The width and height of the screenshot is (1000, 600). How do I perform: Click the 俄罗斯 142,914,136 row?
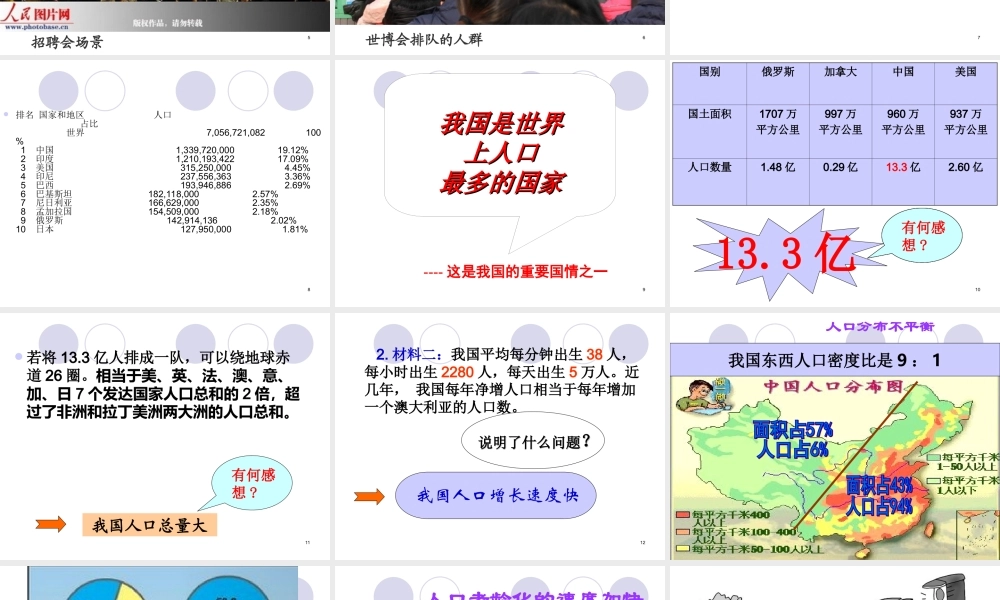point(158,220)
